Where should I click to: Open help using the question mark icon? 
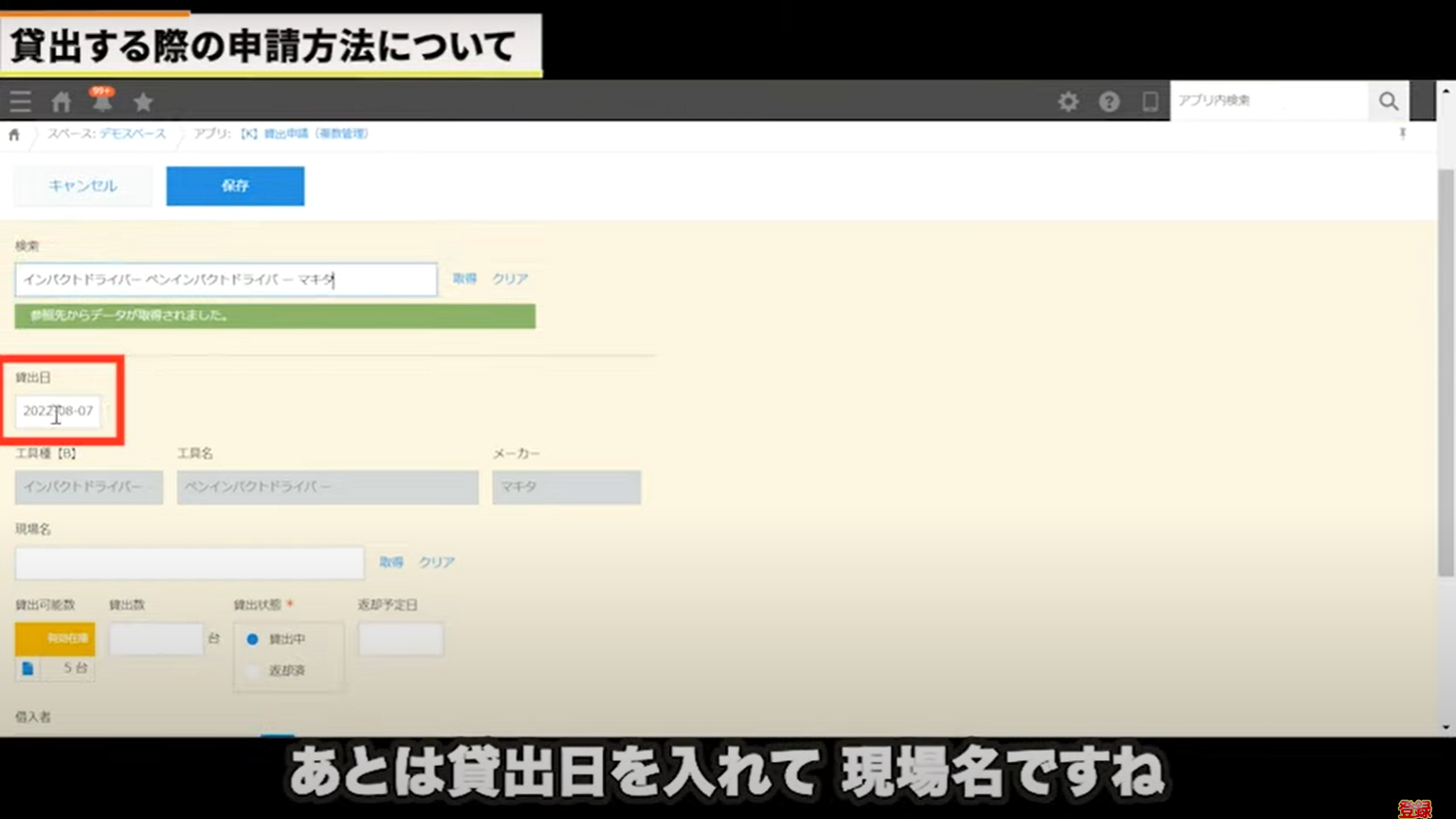(x=1109, y=100)
